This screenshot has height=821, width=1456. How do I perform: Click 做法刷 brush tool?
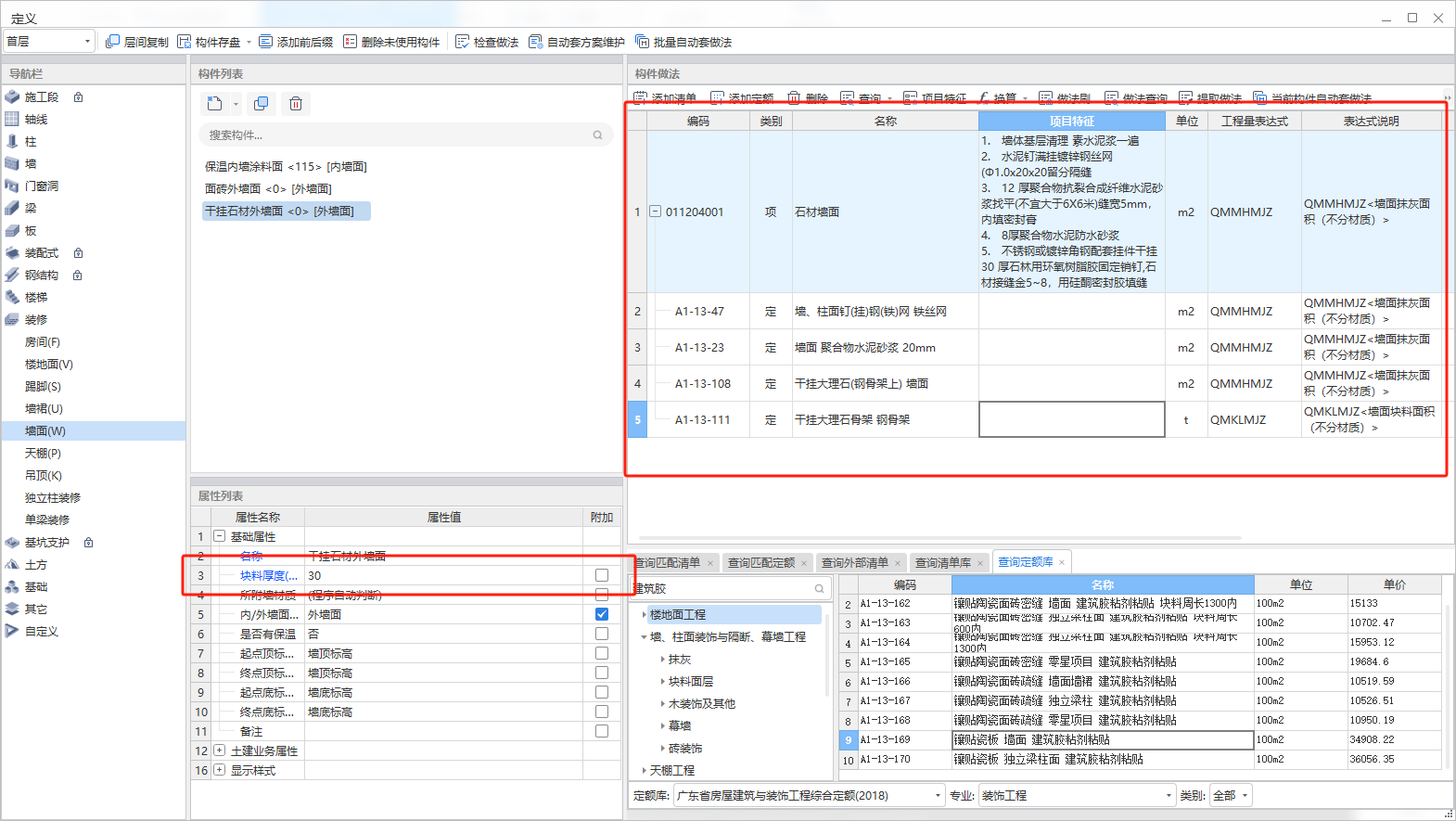point(1065,97)
